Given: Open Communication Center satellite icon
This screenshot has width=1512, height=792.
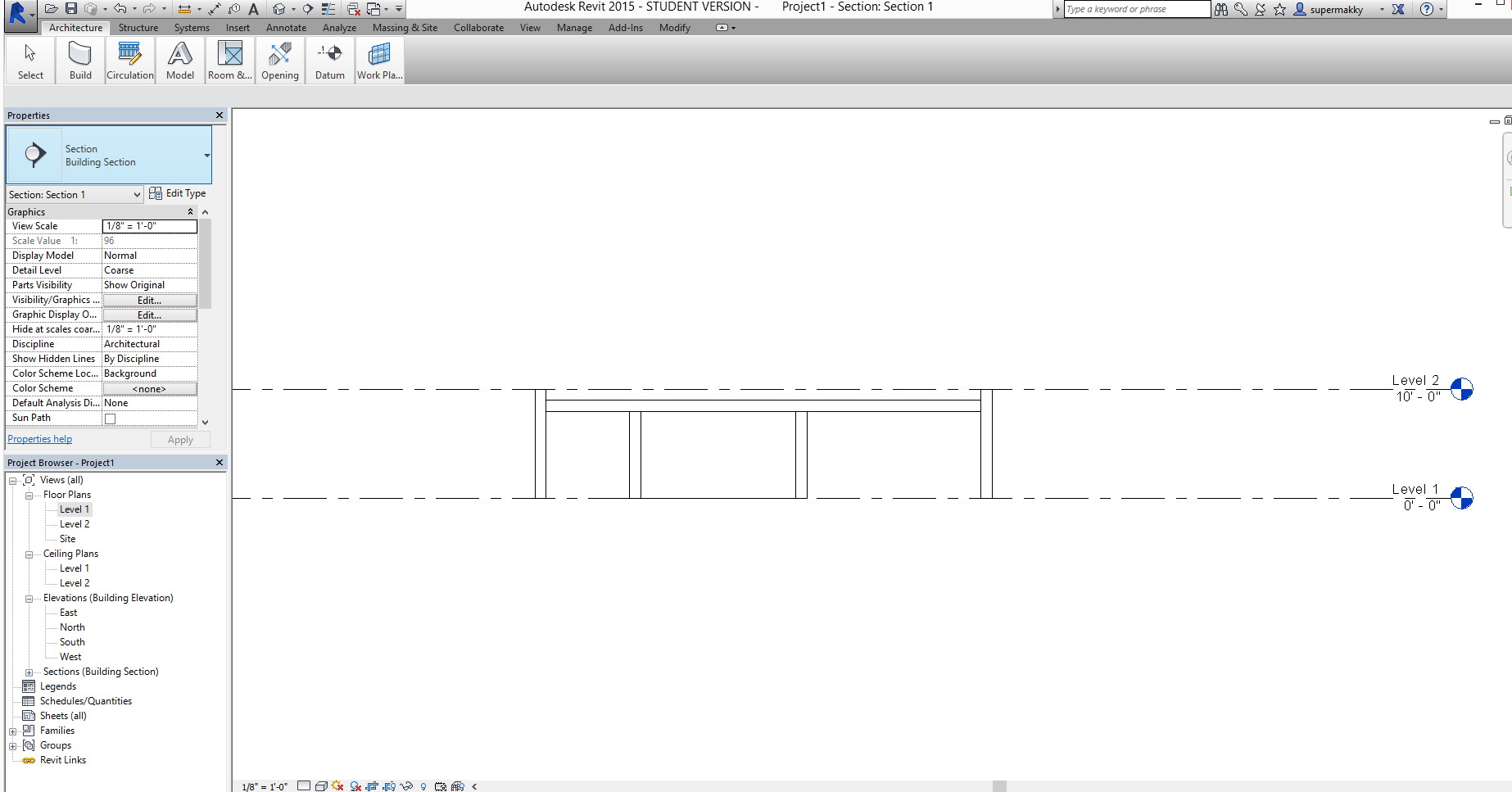Looking at the screenshot, I should point(1261,9).
